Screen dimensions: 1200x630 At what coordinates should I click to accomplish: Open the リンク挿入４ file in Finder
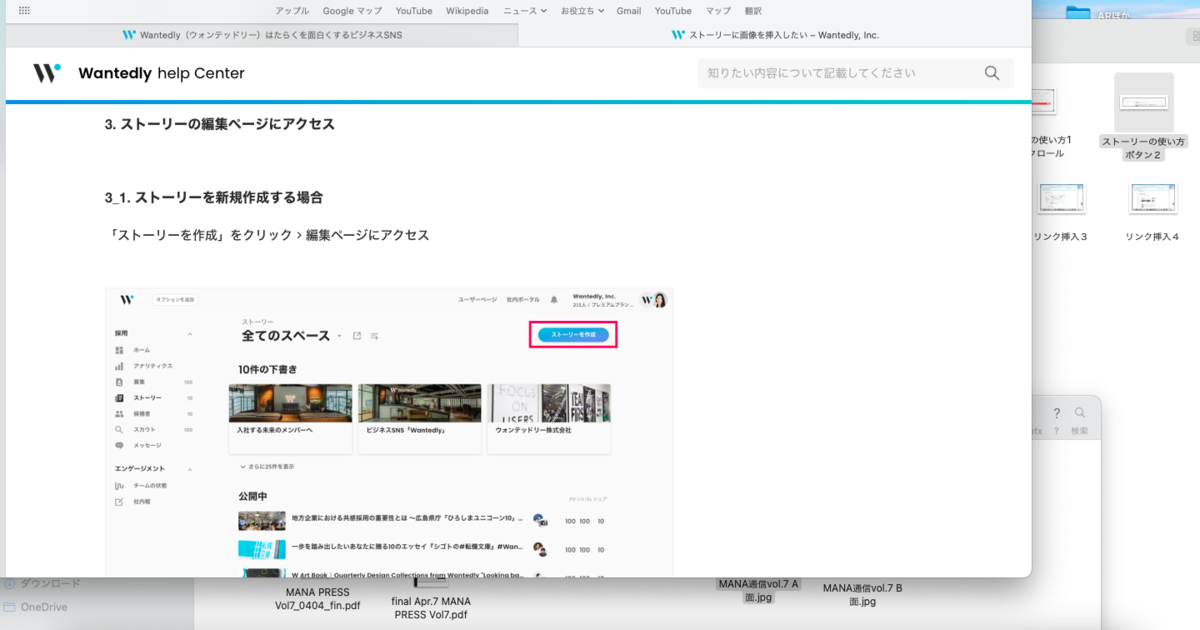(x=1152, y=199)
